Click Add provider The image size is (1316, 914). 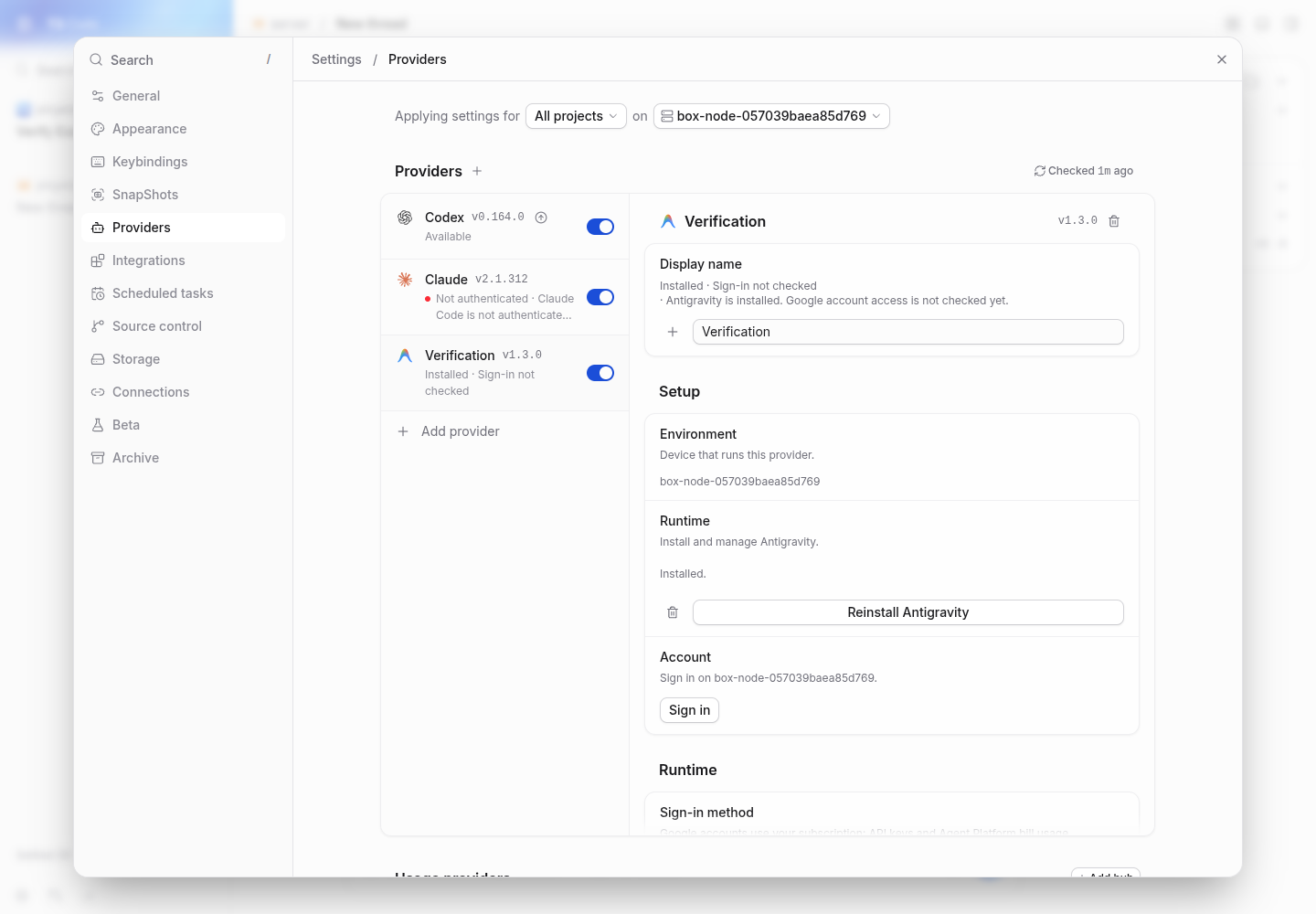pyautogui.click(x=504, y=431)
